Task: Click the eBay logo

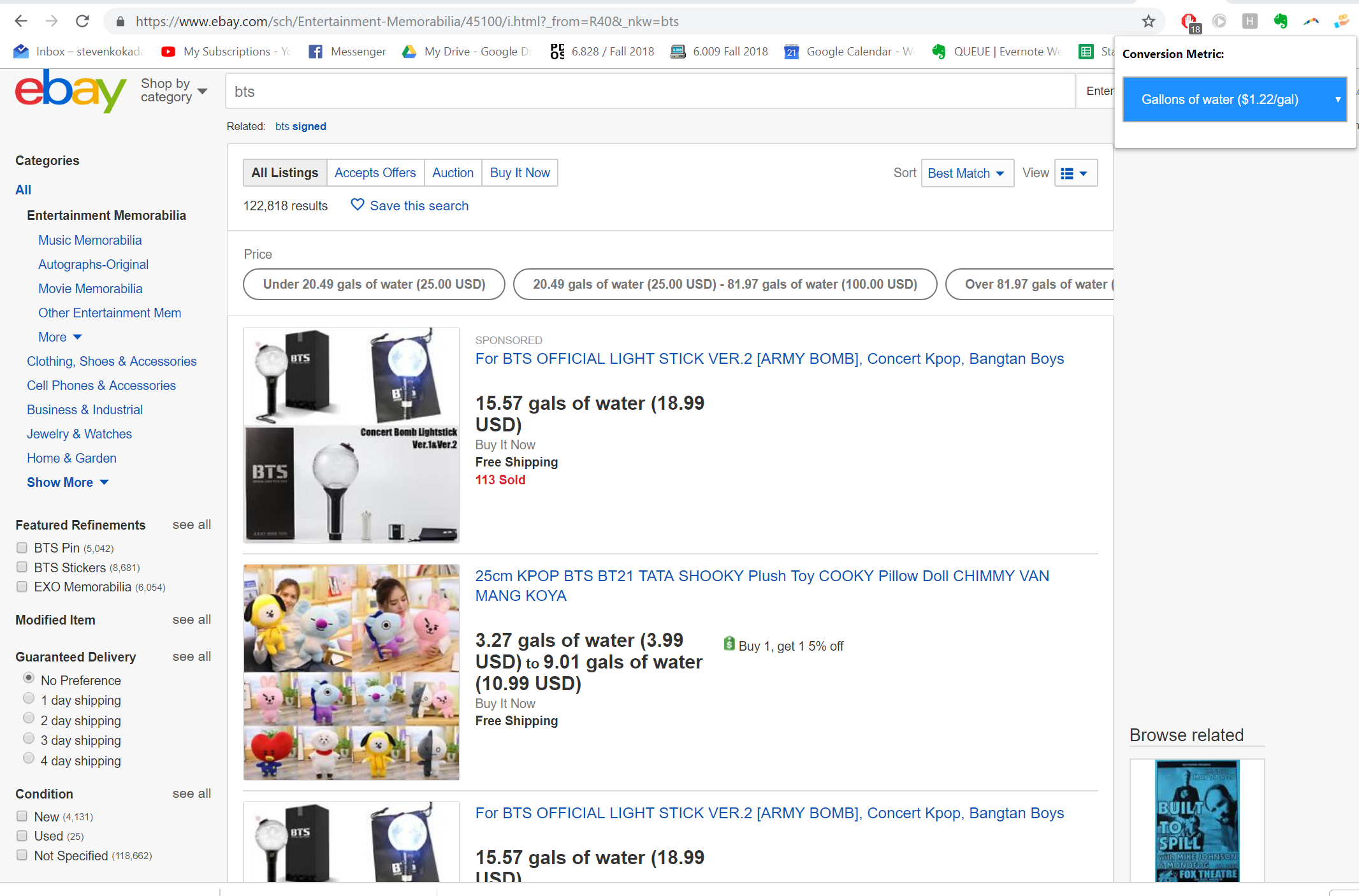Action: (70, 92)
